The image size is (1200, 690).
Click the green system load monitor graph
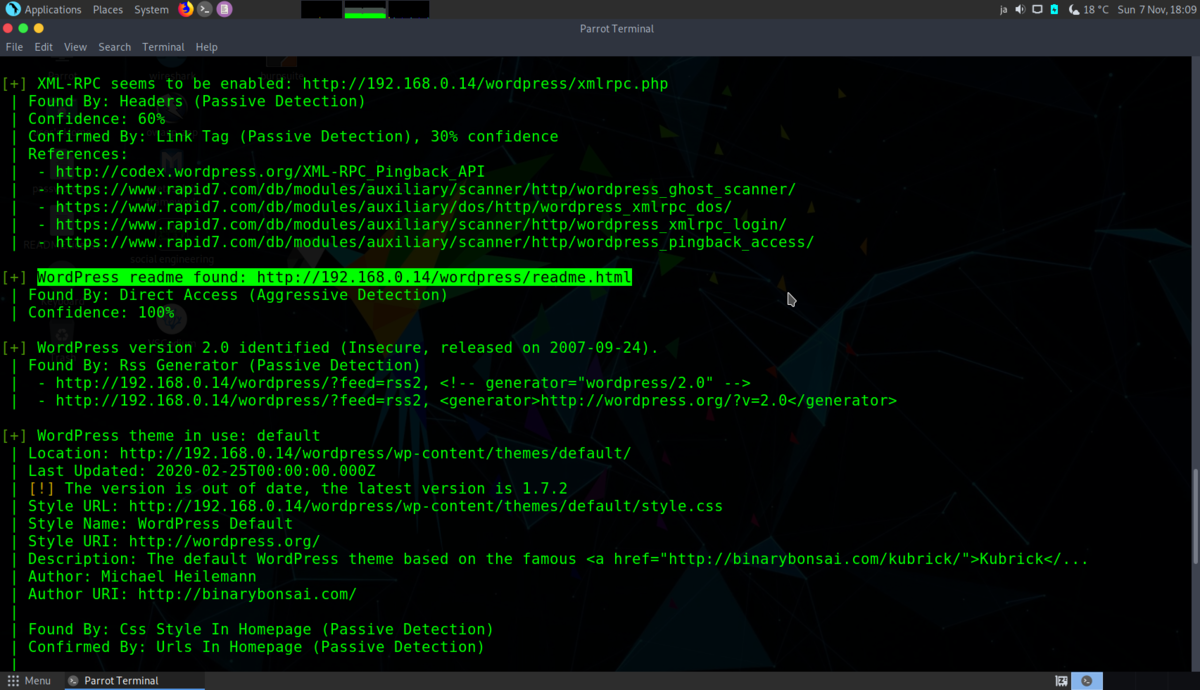(x=365, y=10)
